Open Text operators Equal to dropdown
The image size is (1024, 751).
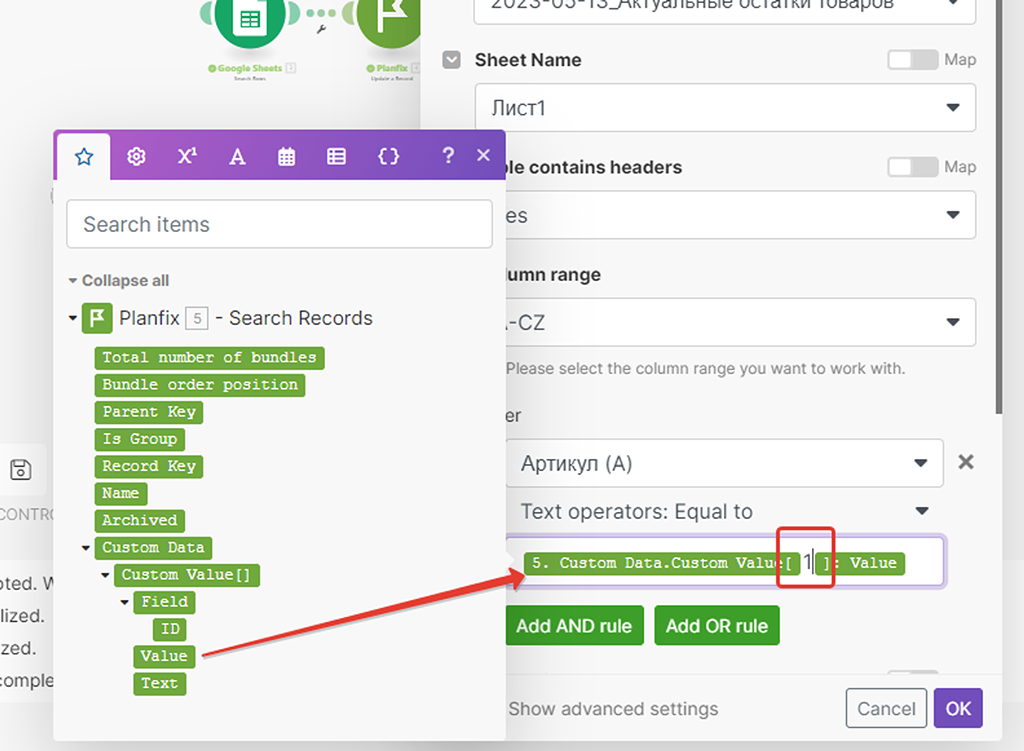pyautogui.click(x=724, y=511)
